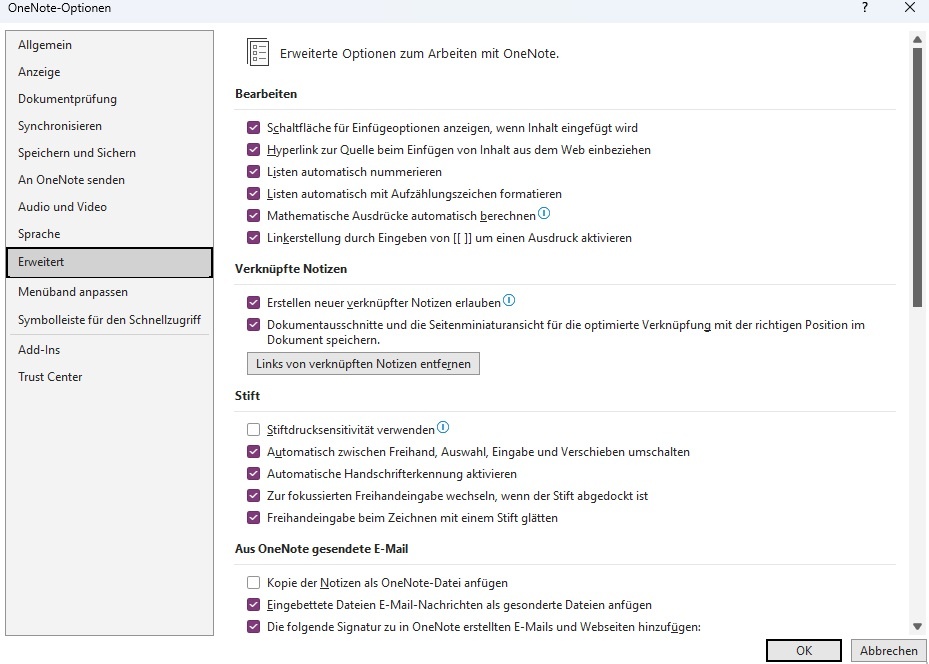This screenshot has height=664, width=929.
Task: Enable Stiftdrucksensitivität verwenden
Action: (x=254, y=429)
